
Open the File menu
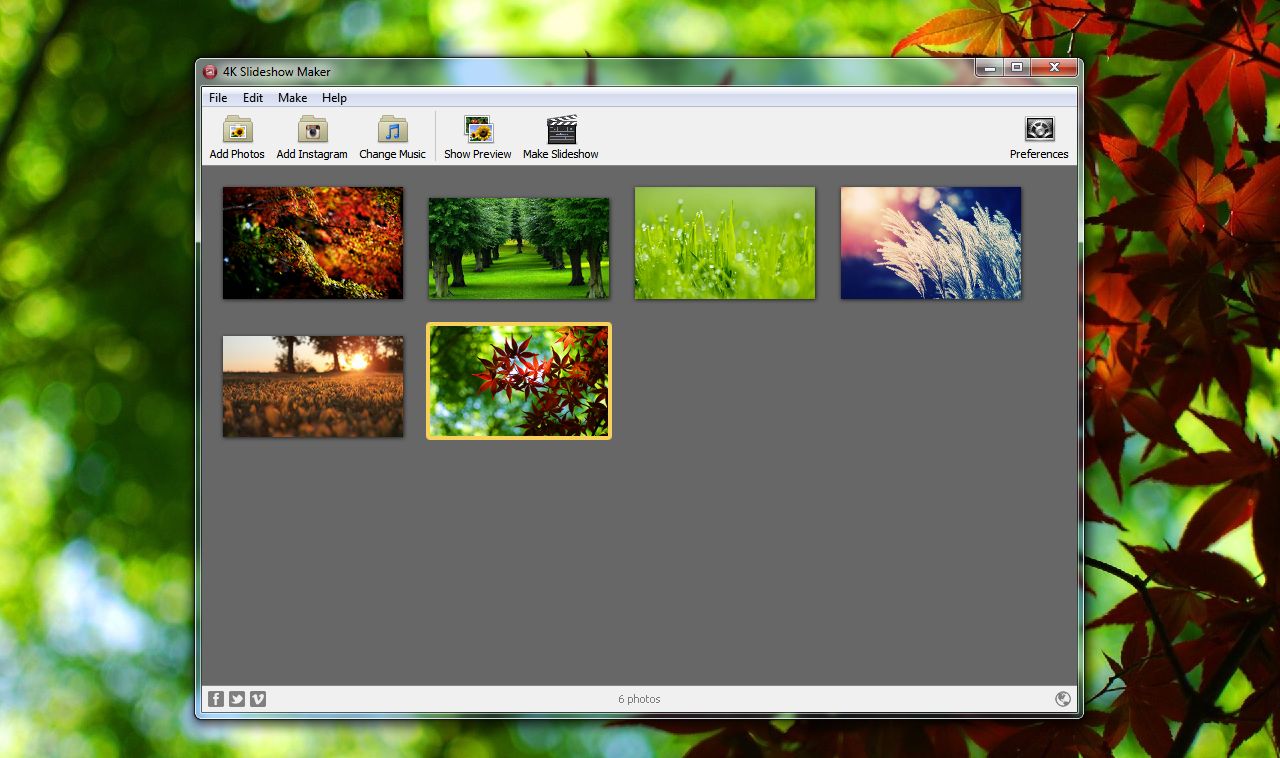[x=217, y=98]
